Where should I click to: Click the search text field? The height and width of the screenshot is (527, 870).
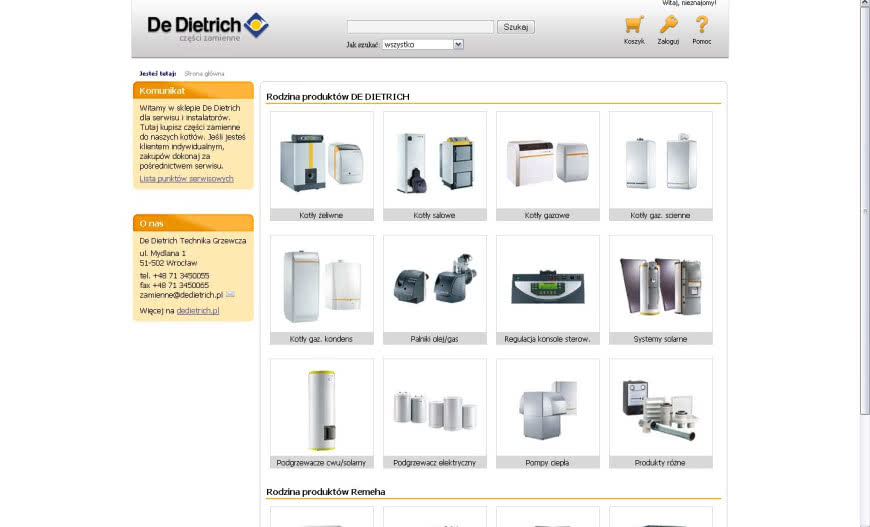(x=420, y=27)
